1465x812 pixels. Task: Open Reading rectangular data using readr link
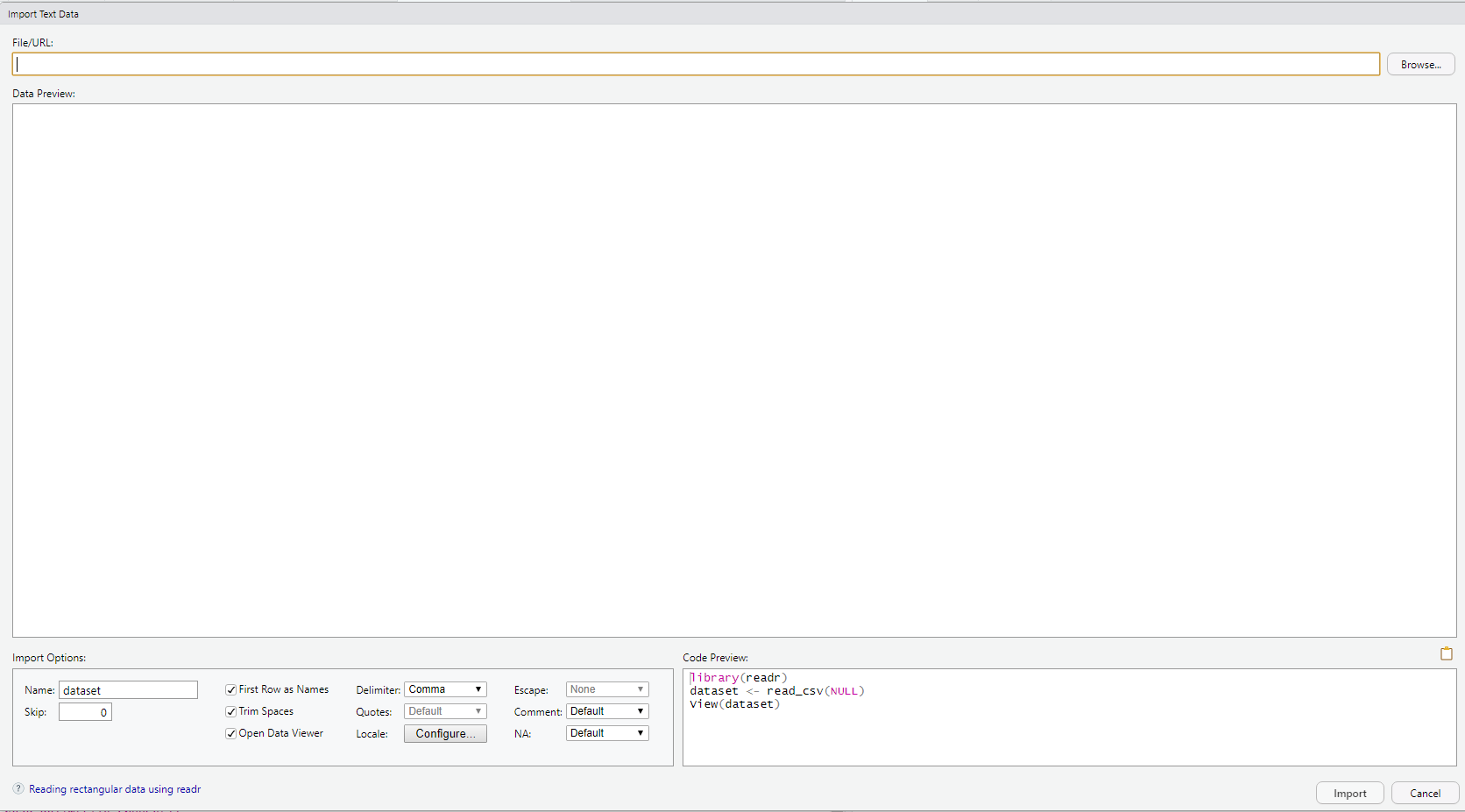115,789
